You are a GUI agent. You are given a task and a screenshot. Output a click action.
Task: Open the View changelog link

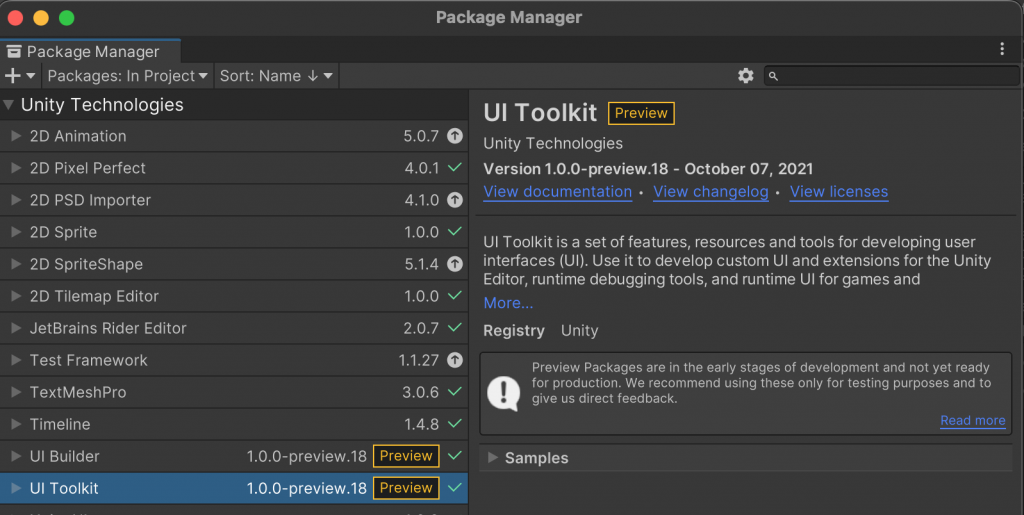click(x=711, y=192)
